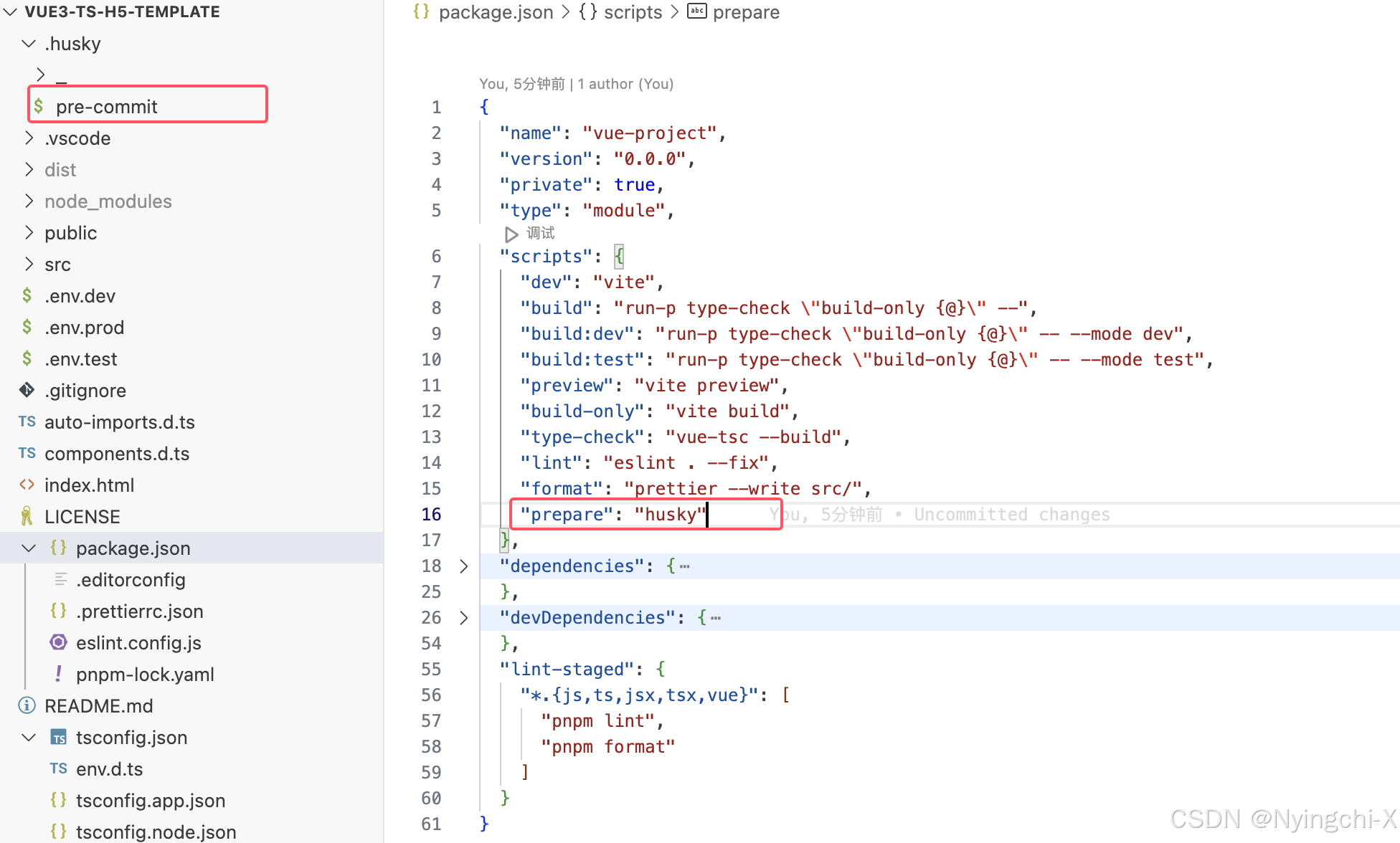The image size is (1400, 843).
Task: Open tsconfig.app.json in the explorer
Action: pyautogui.click(x=151, y=800)
